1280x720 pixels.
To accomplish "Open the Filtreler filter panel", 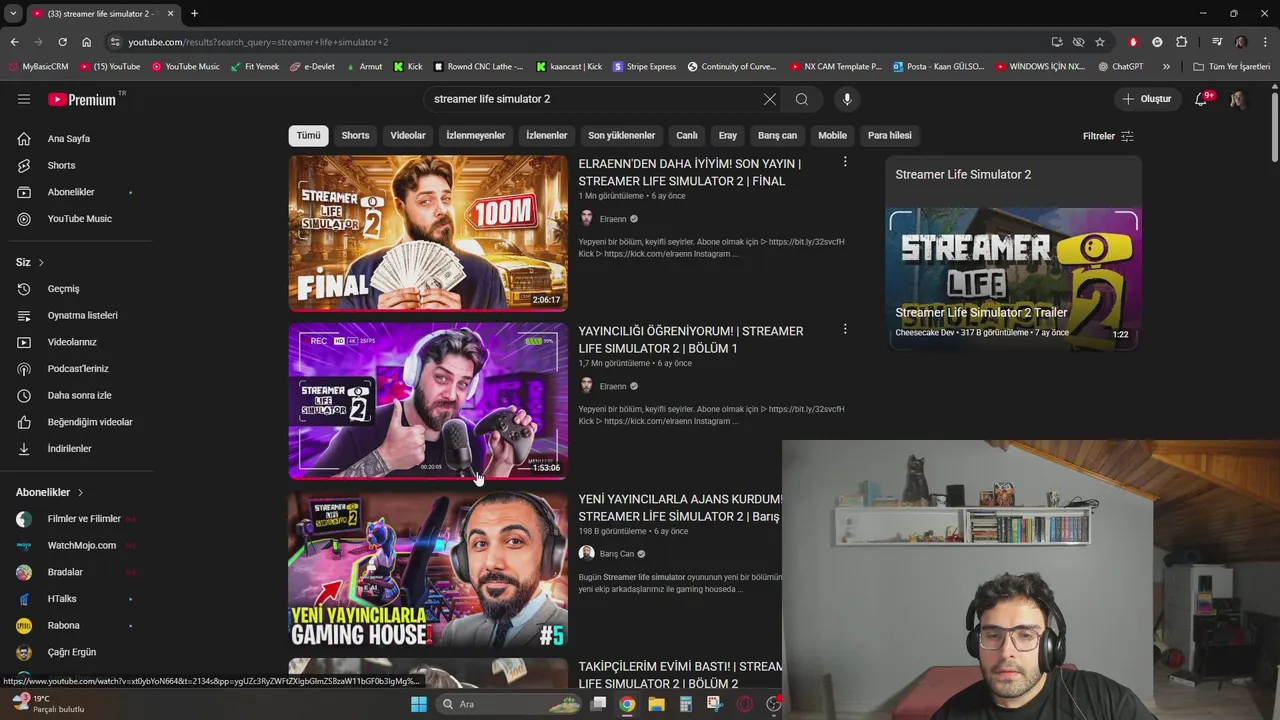I will pos(1108,136).
